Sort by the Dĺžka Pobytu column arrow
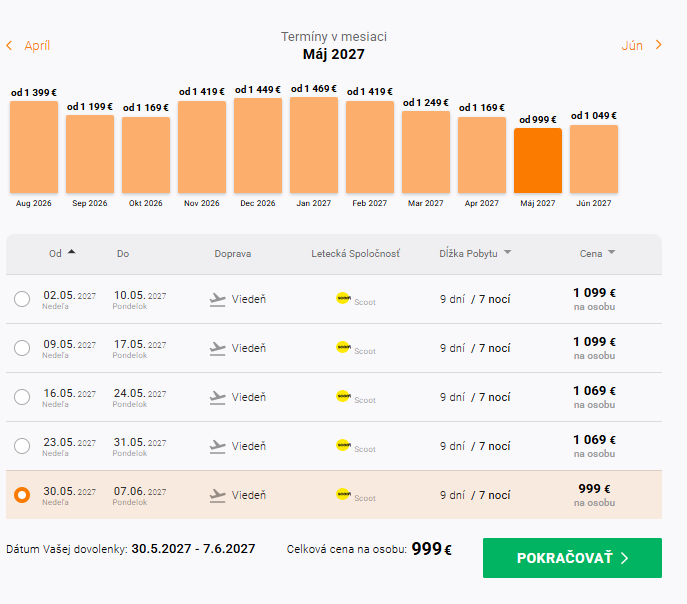Viewport: 687px width, 604px height. click(507, 252)
